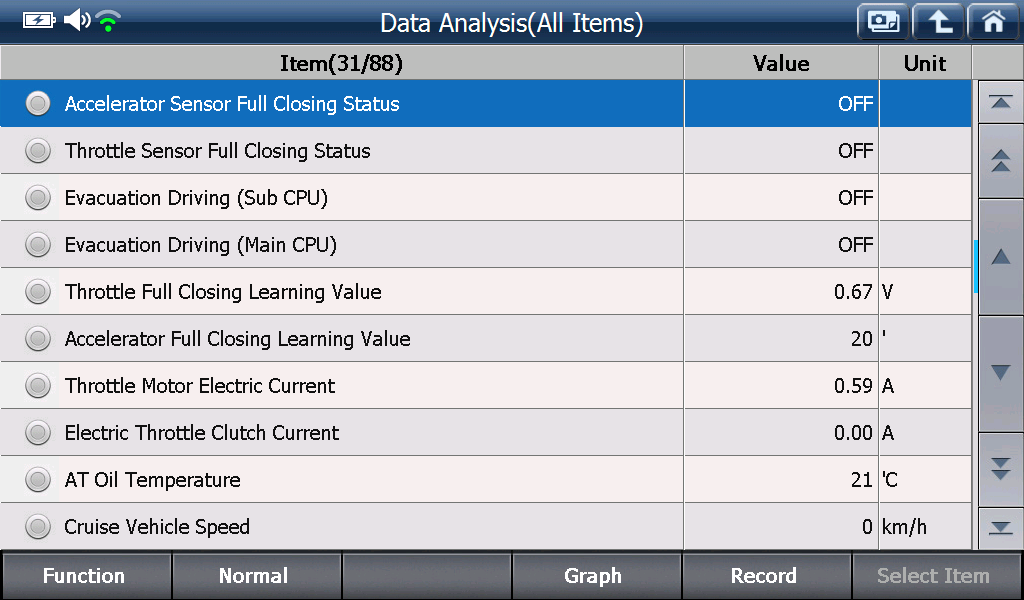
Task: Click the blue scrollbar position indicator
Action: [x=975, y=266]
